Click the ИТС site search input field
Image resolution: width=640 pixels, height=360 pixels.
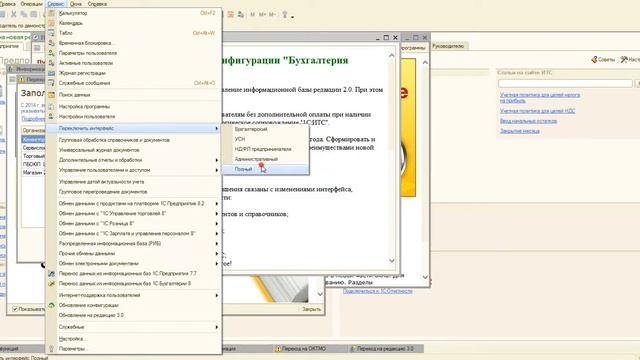click(x=565, y=83)
